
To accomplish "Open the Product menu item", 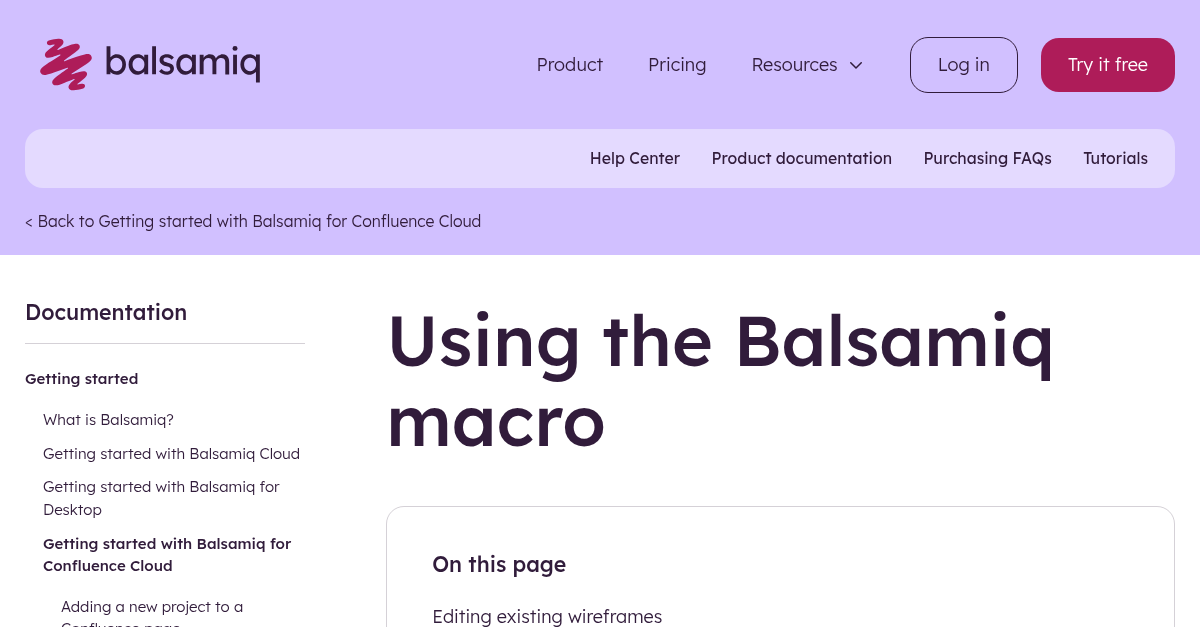I will pos(569,64).
